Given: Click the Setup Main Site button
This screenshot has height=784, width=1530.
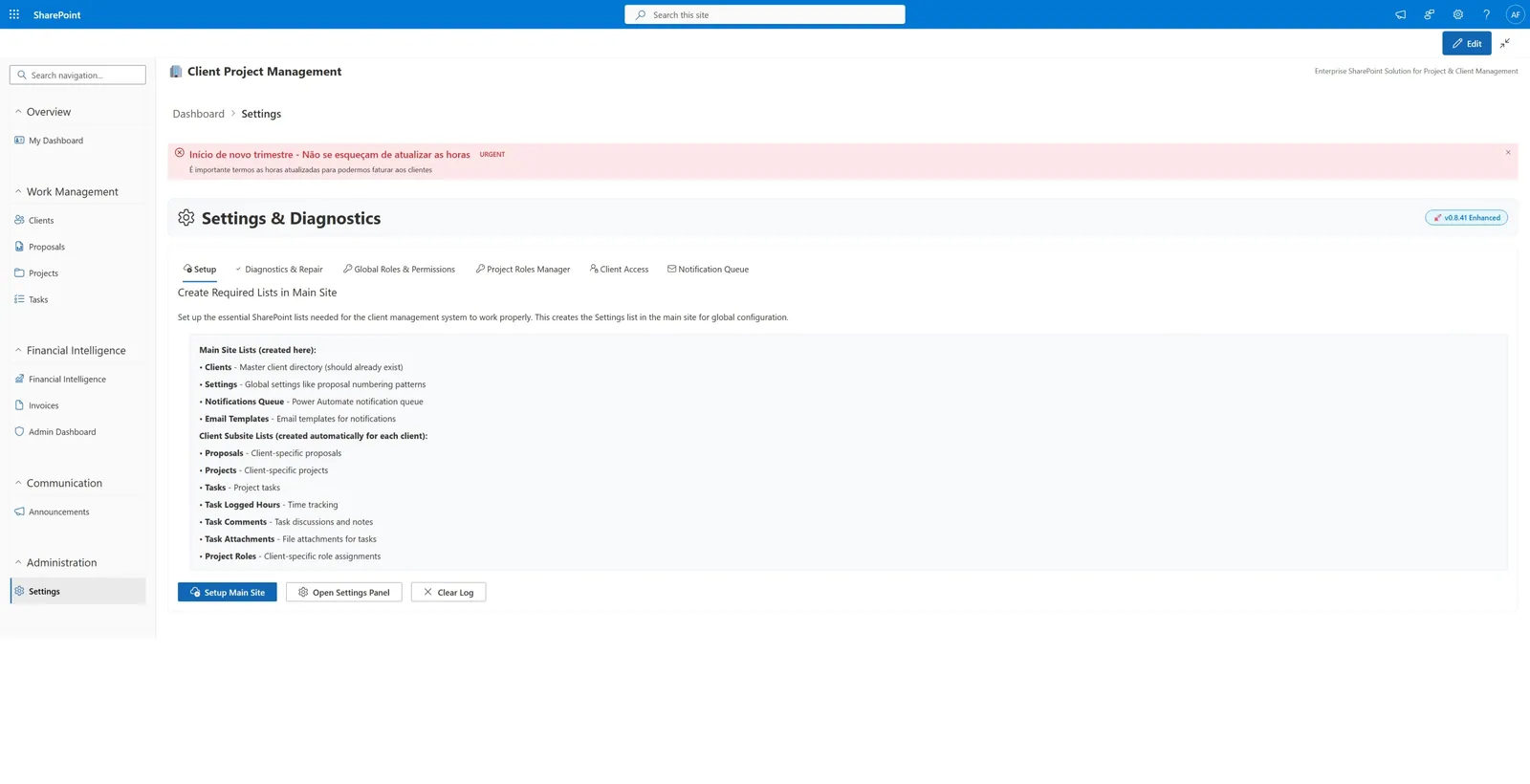Looking at the screenshot, I should click(x=228, y=592).
